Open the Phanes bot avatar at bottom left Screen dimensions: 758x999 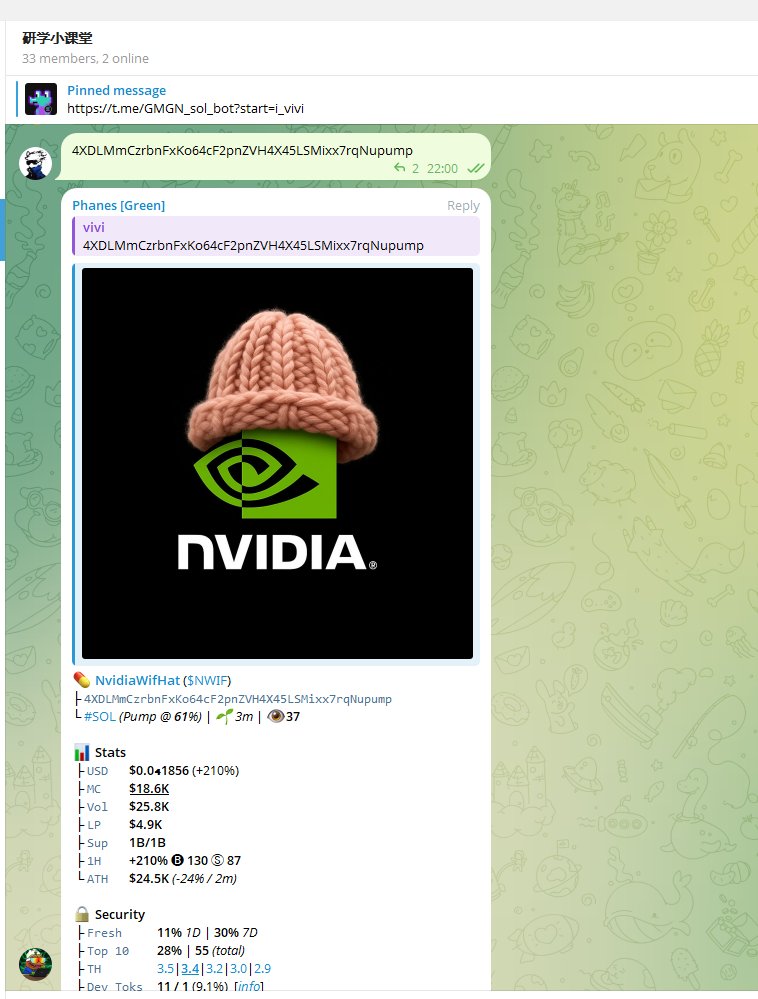tap(35, 964)
